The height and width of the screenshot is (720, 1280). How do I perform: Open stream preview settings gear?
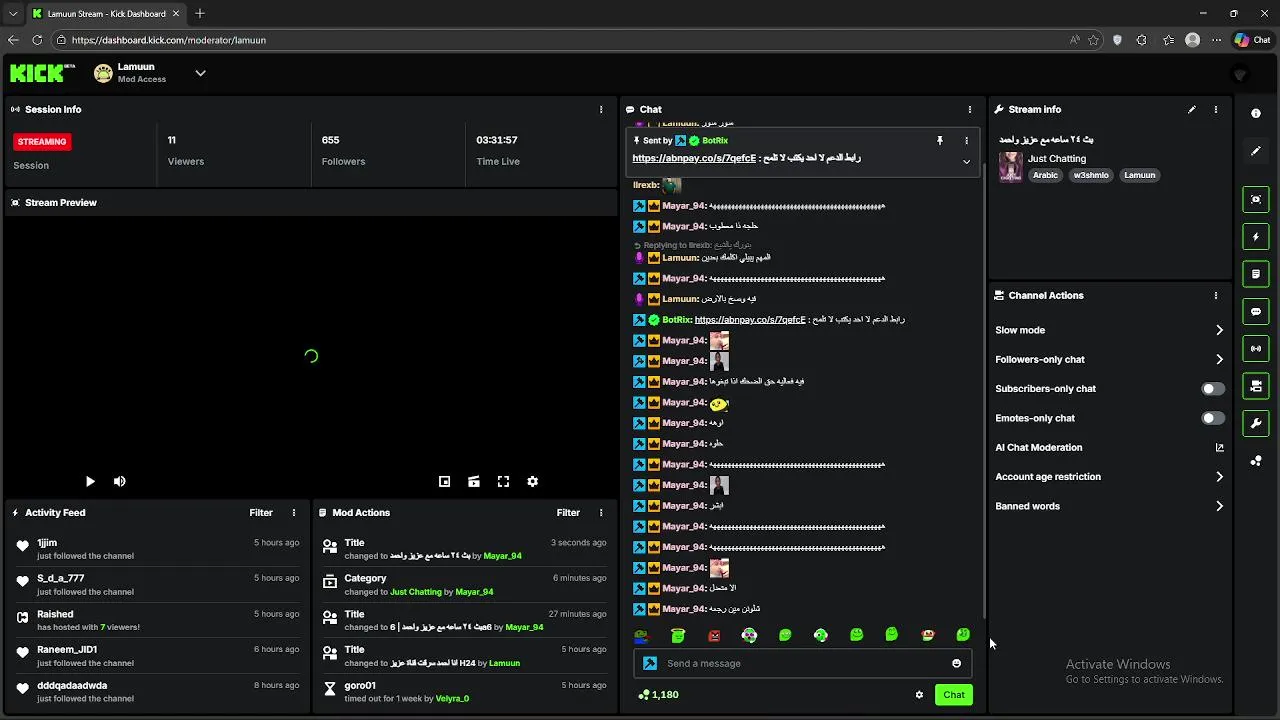[x=533, y=481]
